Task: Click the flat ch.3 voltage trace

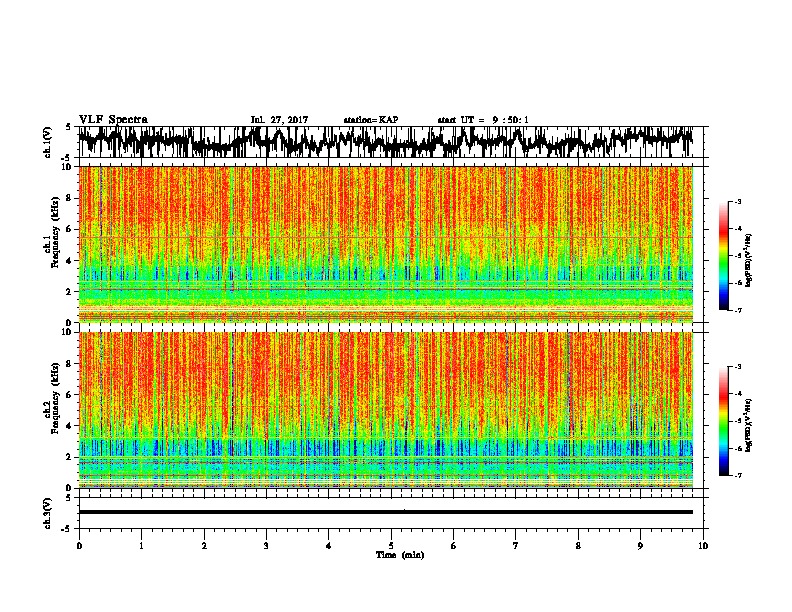Action: click(x=386, y=512)
